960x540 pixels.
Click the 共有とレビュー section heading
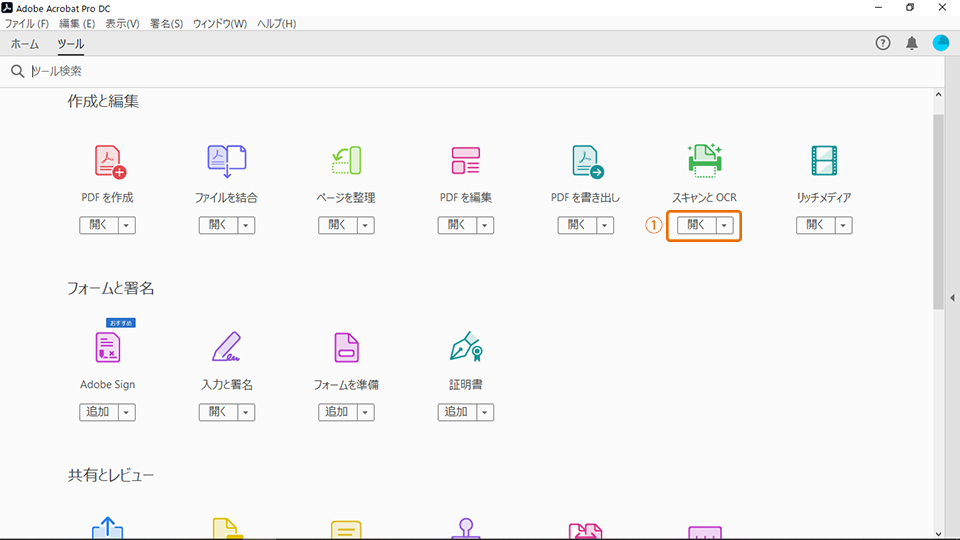[x=111, y=476]
